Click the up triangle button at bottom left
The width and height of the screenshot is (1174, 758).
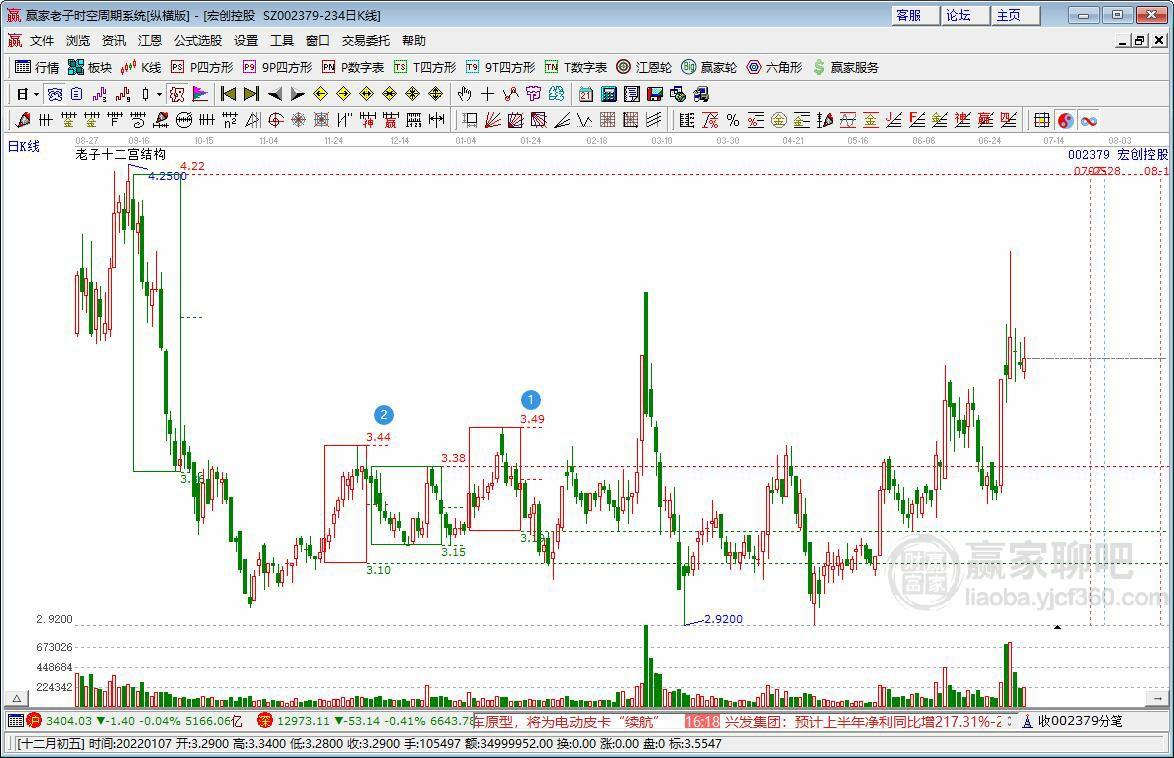pos(16,698)
